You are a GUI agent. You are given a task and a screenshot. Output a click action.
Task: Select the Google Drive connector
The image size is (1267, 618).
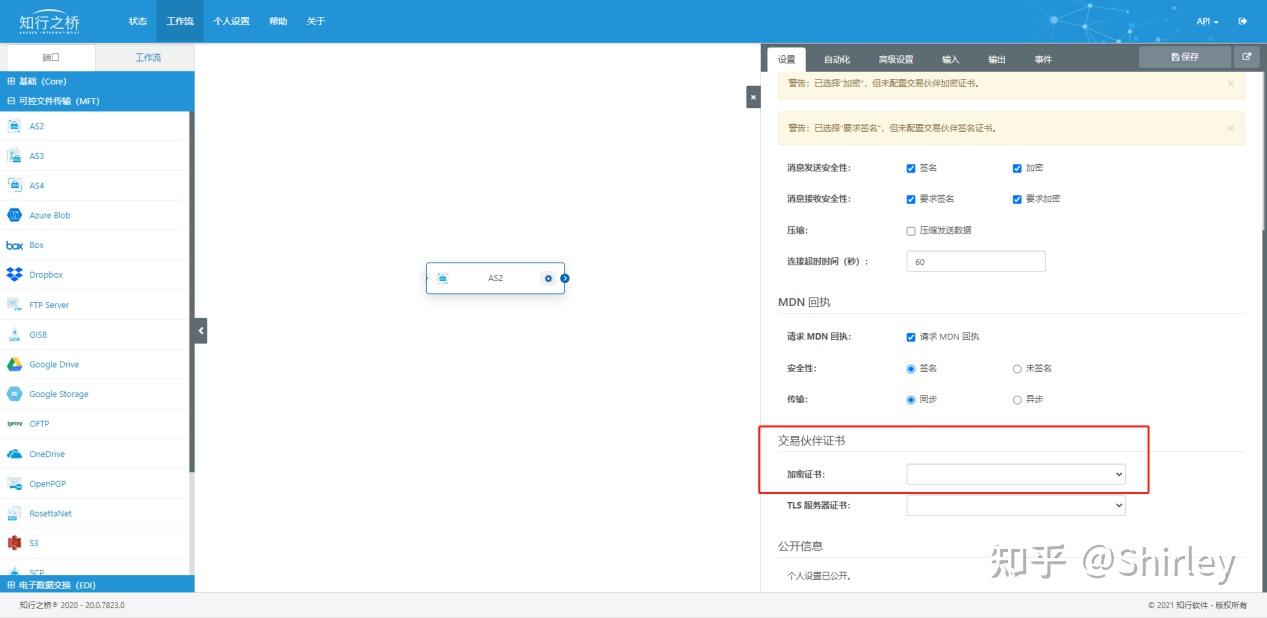55,364
